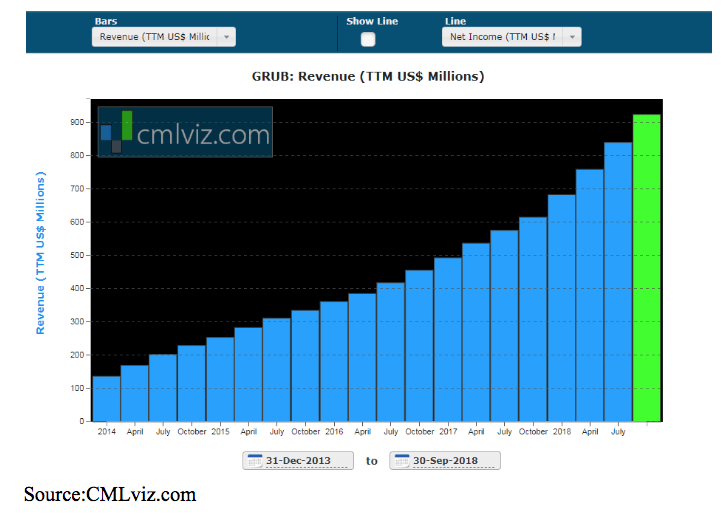726x514 pixels.
Task: Click the start date field 31-Dec-2013
Action: [298, 461]
